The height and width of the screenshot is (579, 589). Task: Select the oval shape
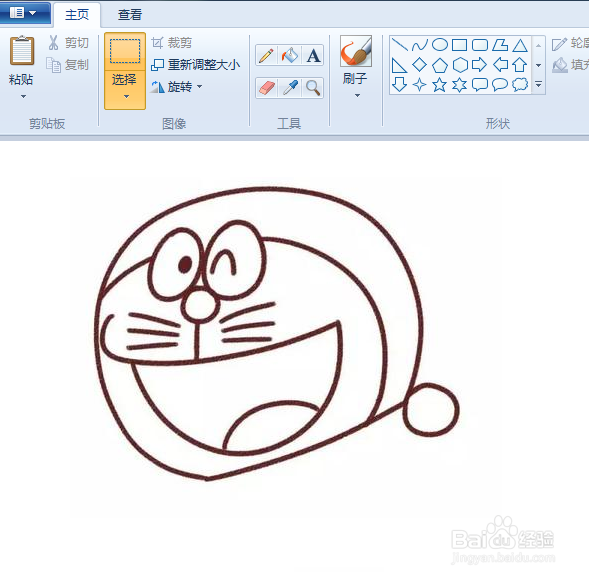click(439, 45)
